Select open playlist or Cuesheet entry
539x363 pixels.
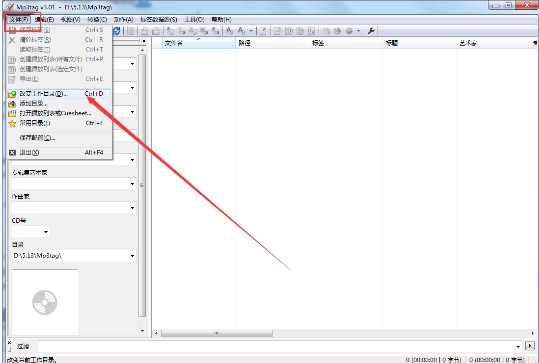pos(59,113)
